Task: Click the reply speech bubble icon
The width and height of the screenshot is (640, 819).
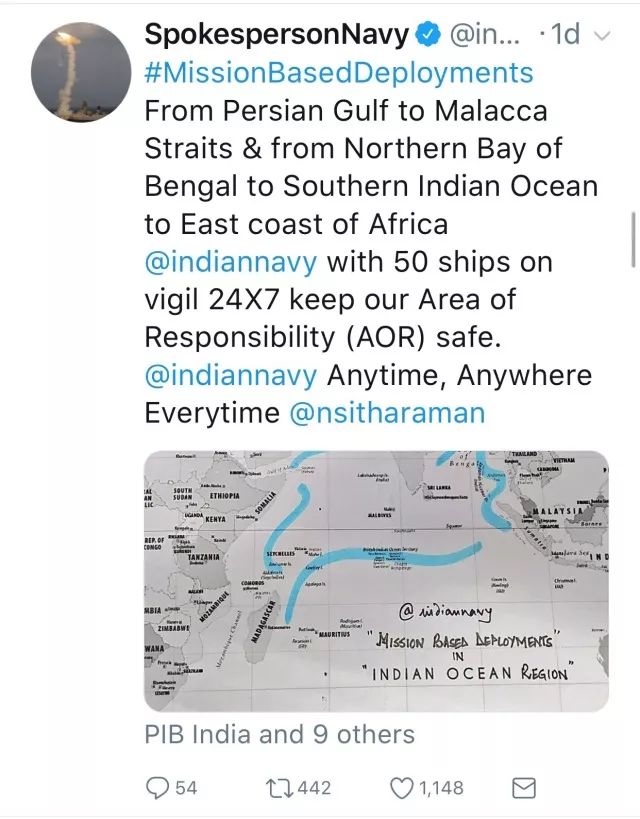Action: pos(157,789)
